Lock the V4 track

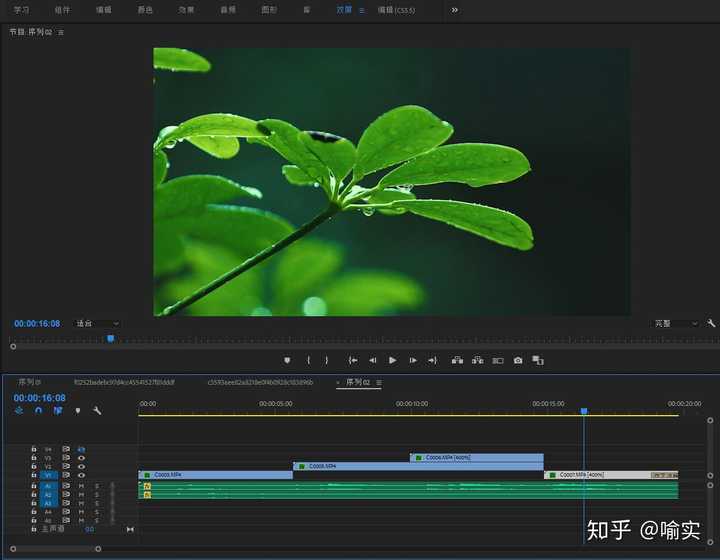click(x=34, y=449)
